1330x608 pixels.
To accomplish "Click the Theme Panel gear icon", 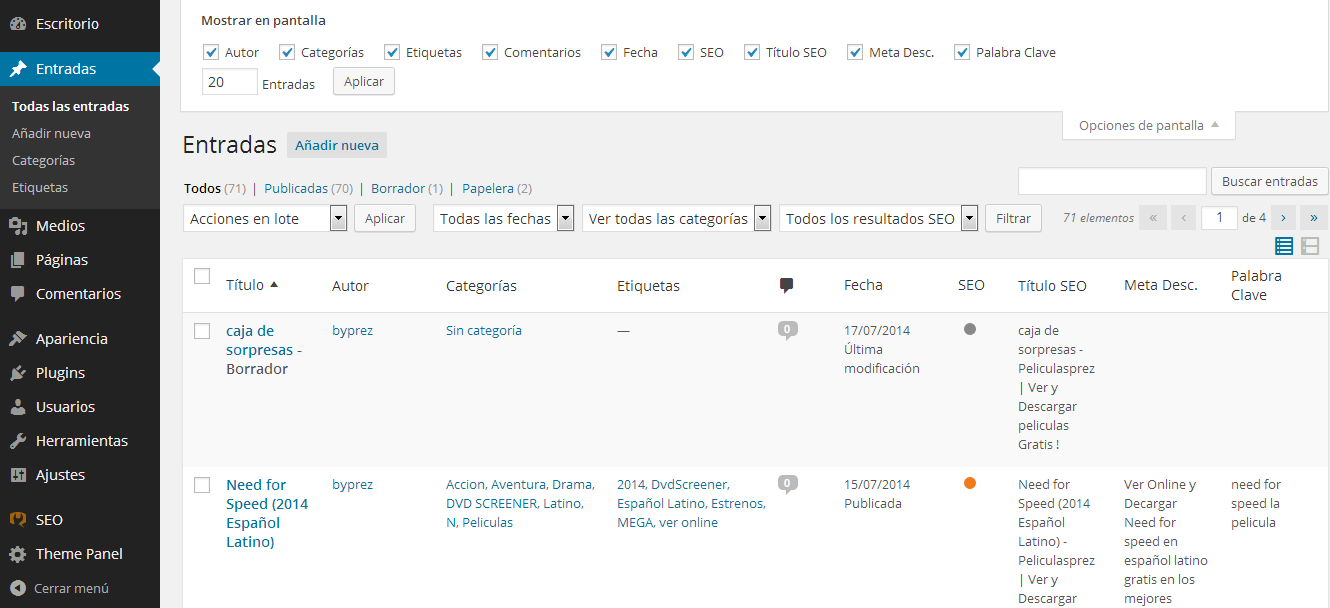I will click(18, 554).
